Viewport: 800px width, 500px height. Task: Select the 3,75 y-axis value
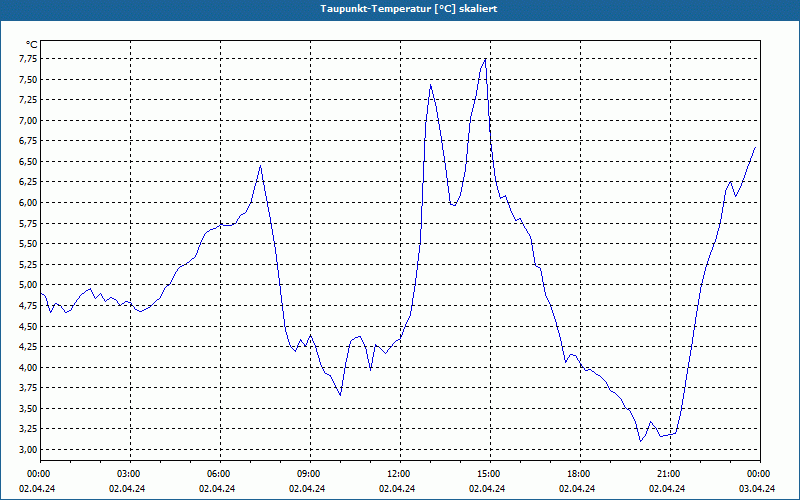[x=28, y=388]
